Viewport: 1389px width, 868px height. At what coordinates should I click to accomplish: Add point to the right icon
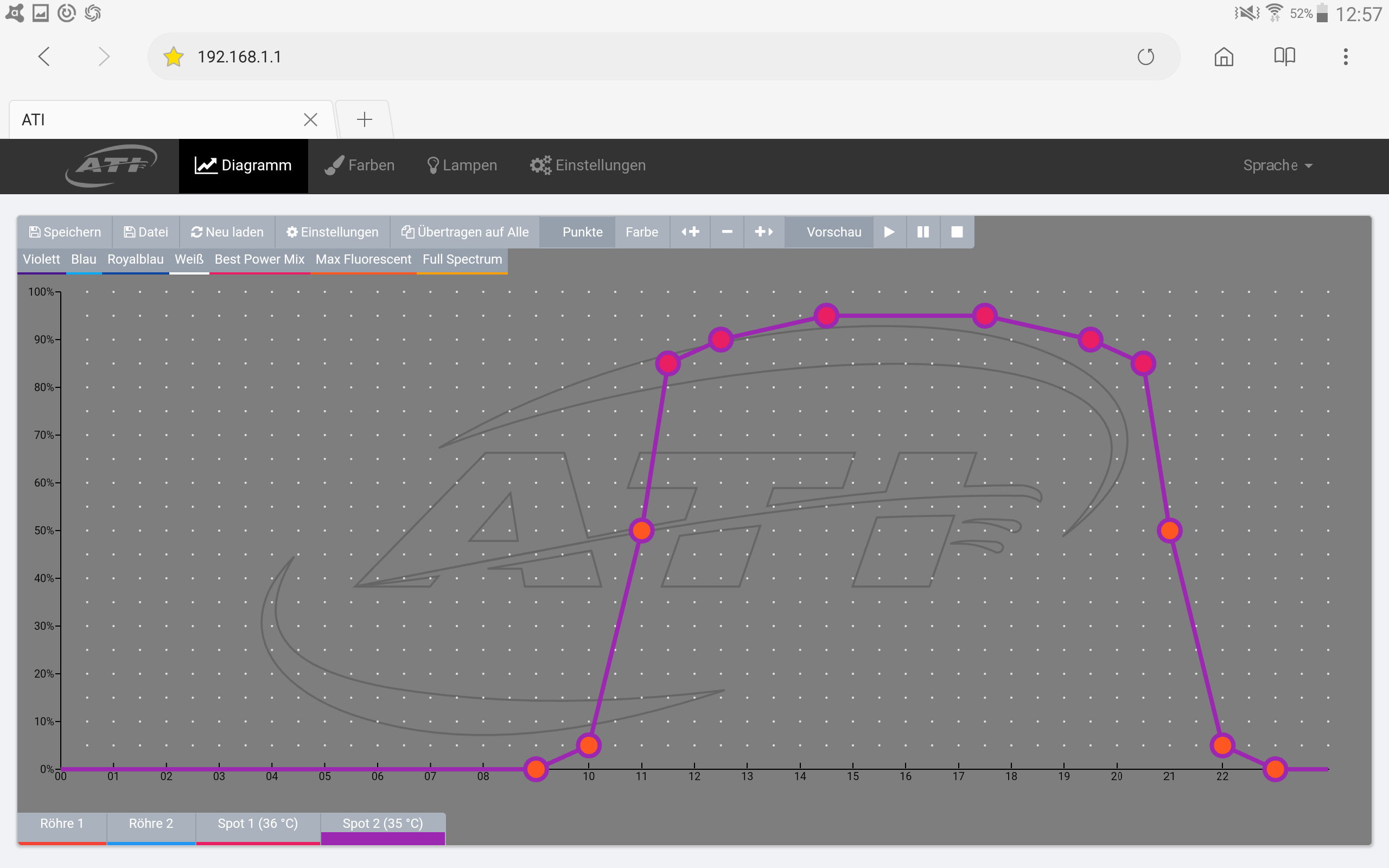pyautogui.click(x=763, y=232)
